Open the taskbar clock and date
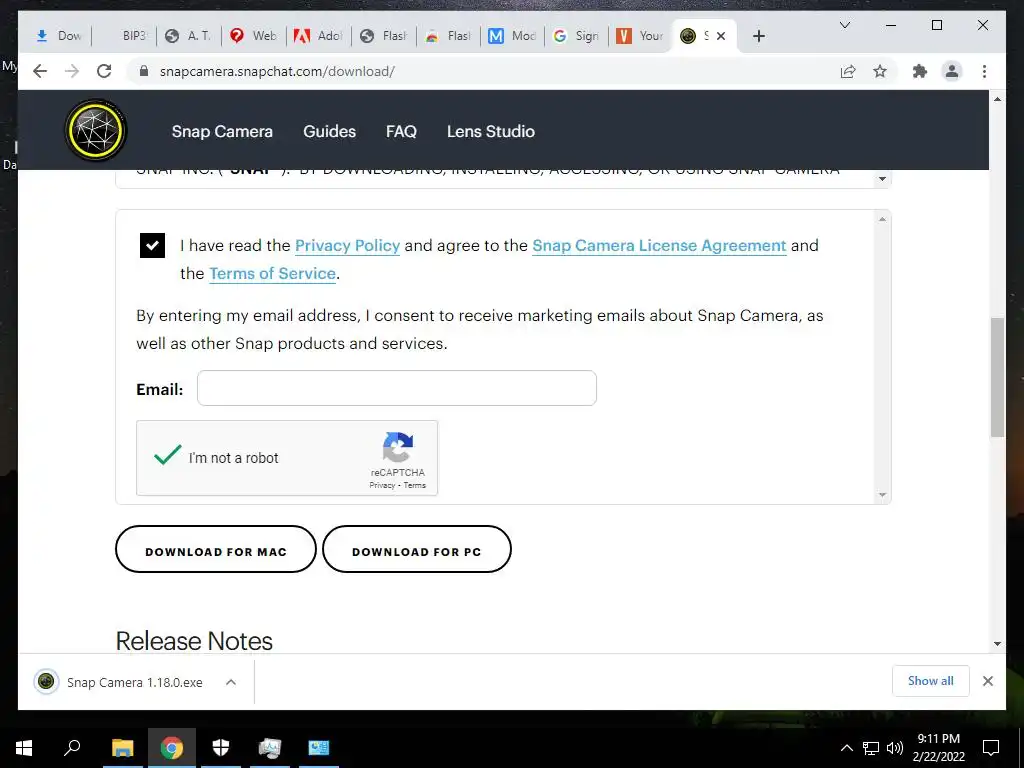 pyautogui.click(x=938, y=748)
